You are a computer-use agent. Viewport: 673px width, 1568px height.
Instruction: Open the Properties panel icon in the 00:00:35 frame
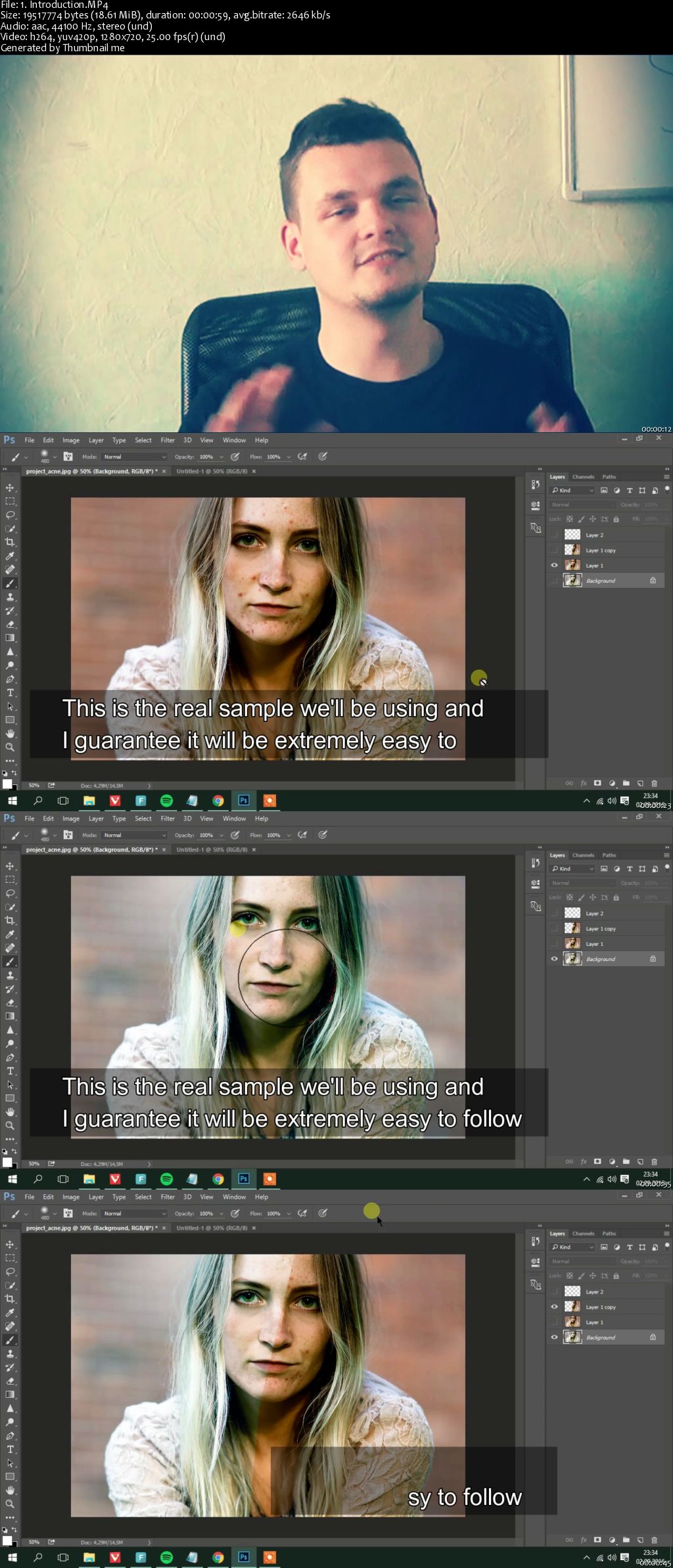pyautogui.click(x=536, y=884)
